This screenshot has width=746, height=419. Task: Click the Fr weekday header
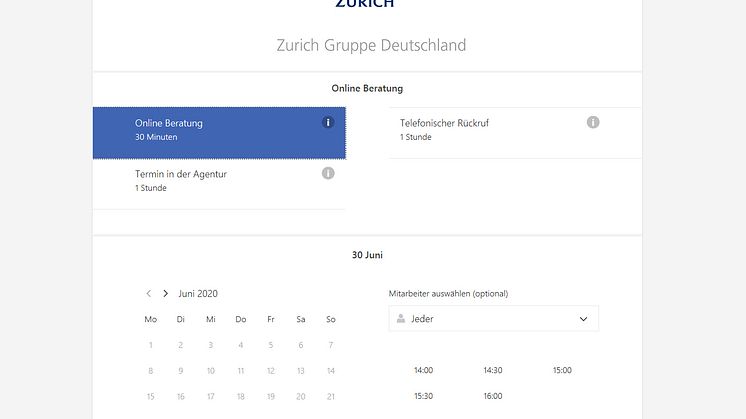(x=271, y=319)
